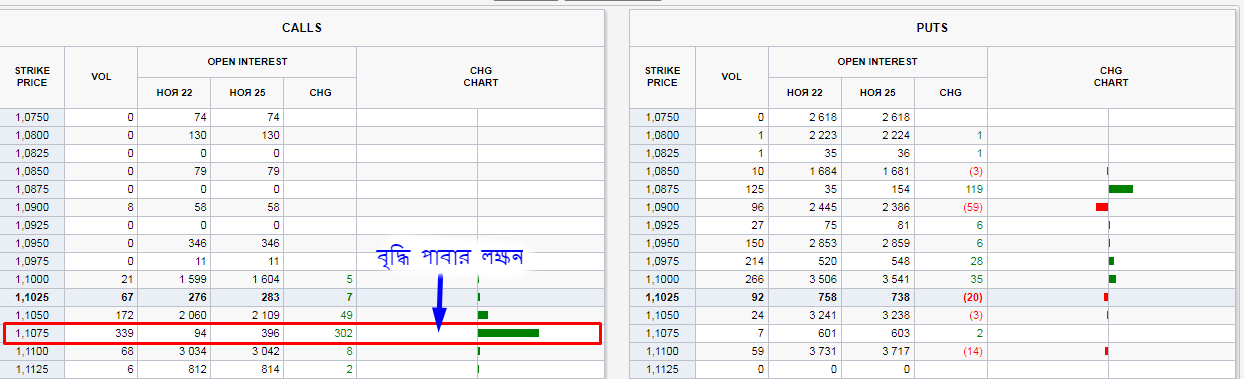Image resolution: width=1244 pixels, height=379 pixels.
Task: Click the Puts НОЯ 22 column header
Action: pos(805,93)
